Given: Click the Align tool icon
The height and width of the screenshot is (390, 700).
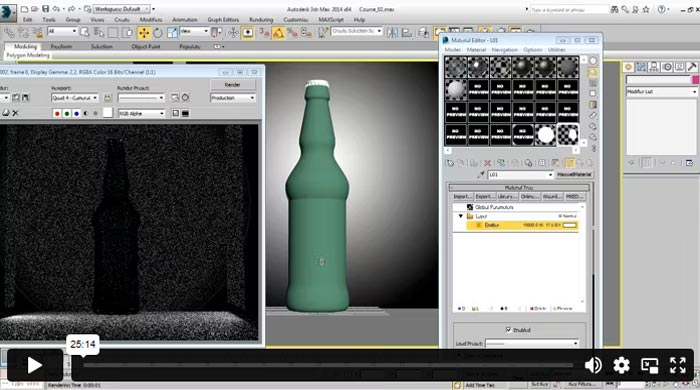Looking at the screenshot, I should [x=407, y=32].
